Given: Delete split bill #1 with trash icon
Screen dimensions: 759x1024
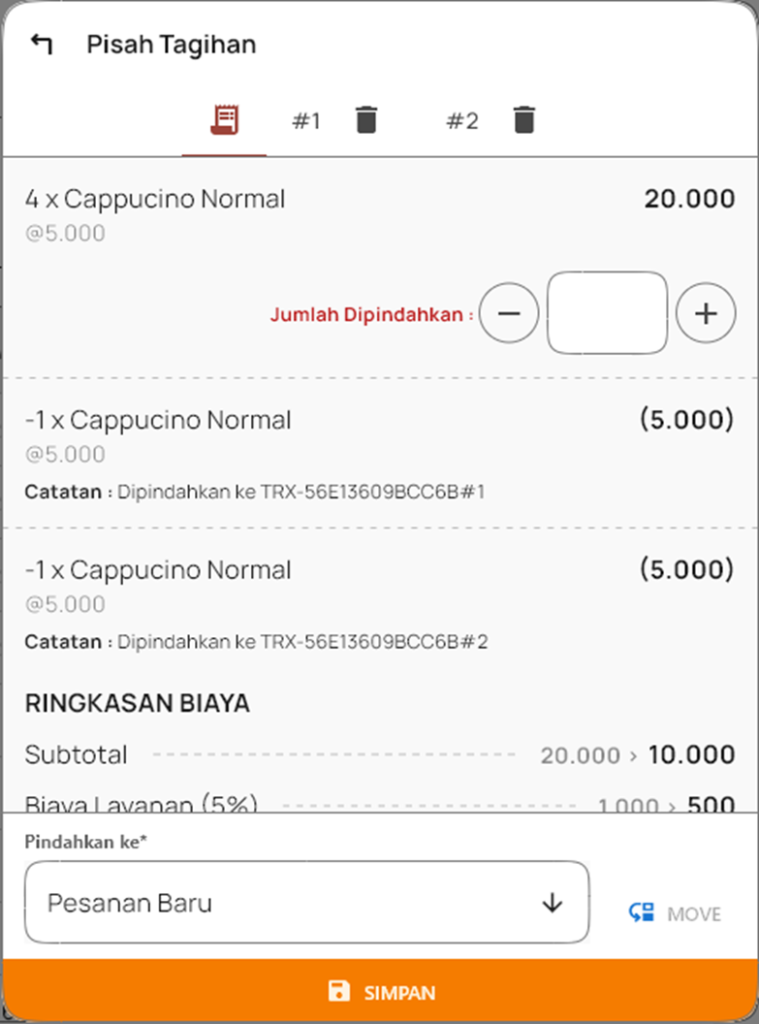Looking at the screenshot, I should (367, 121).
